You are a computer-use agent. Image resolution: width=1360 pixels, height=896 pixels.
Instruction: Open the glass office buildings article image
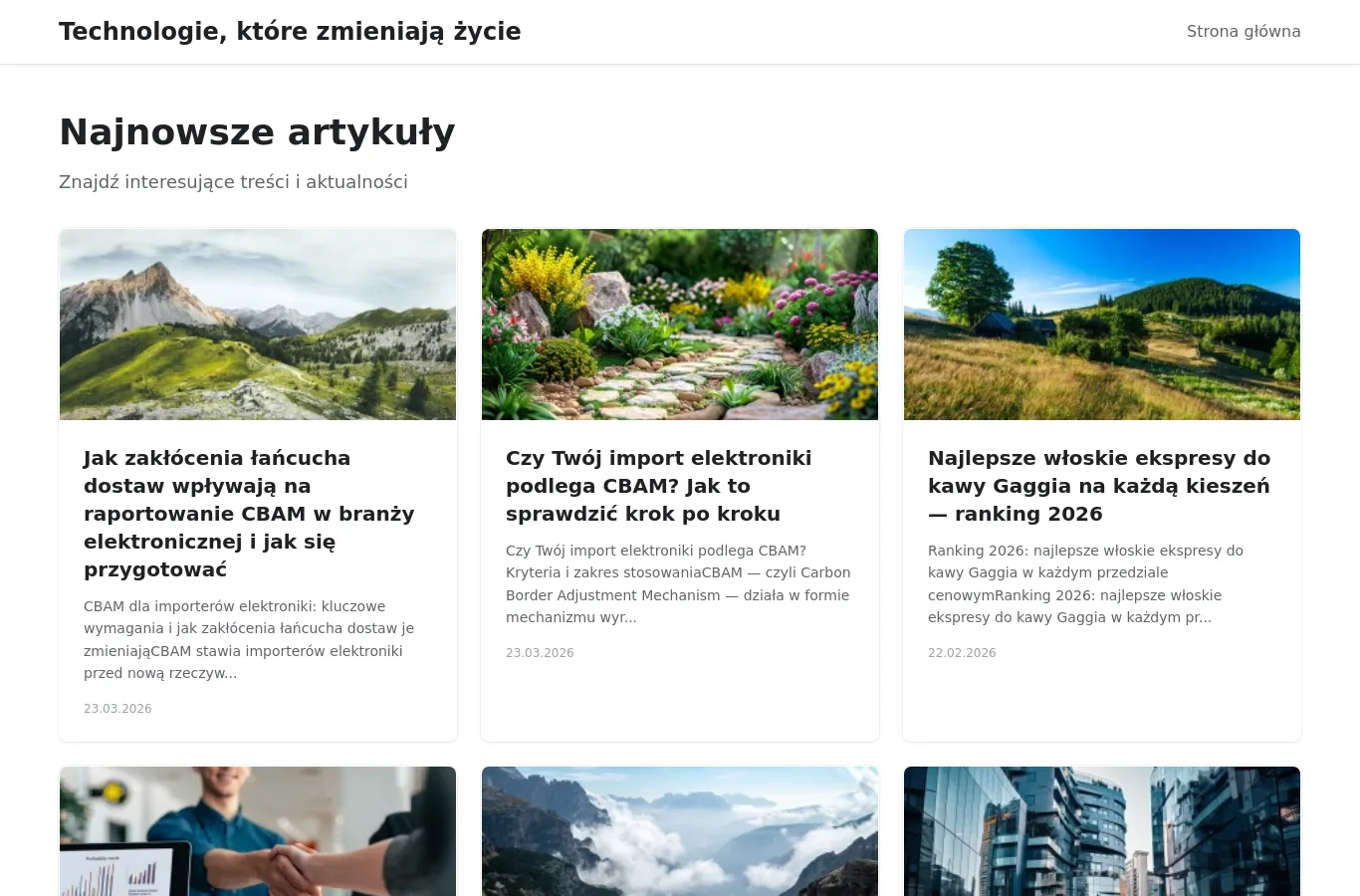(1102, 831)
